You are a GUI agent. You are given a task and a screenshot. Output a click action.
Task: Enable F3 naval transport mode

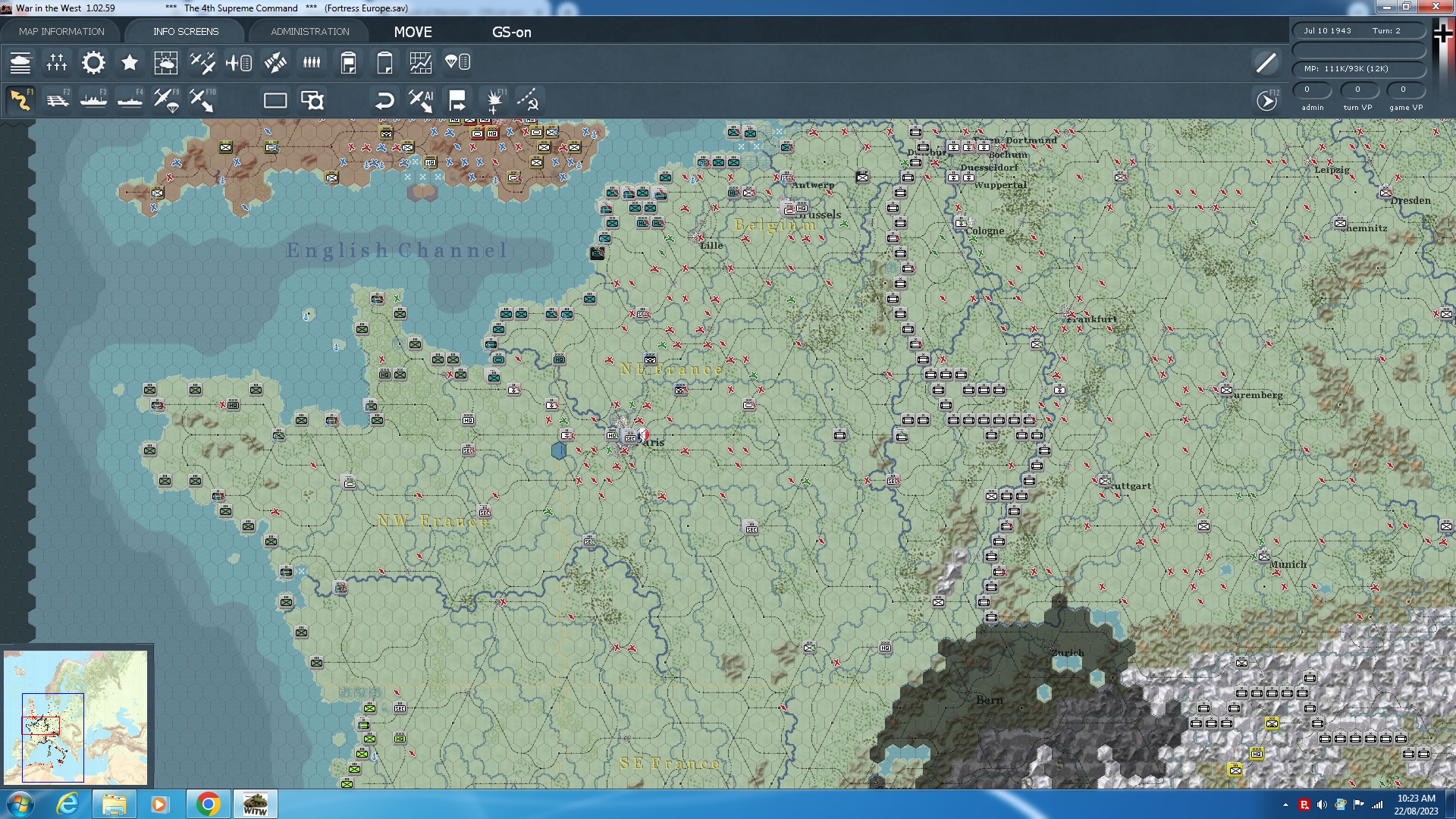(x=94, y=100)
